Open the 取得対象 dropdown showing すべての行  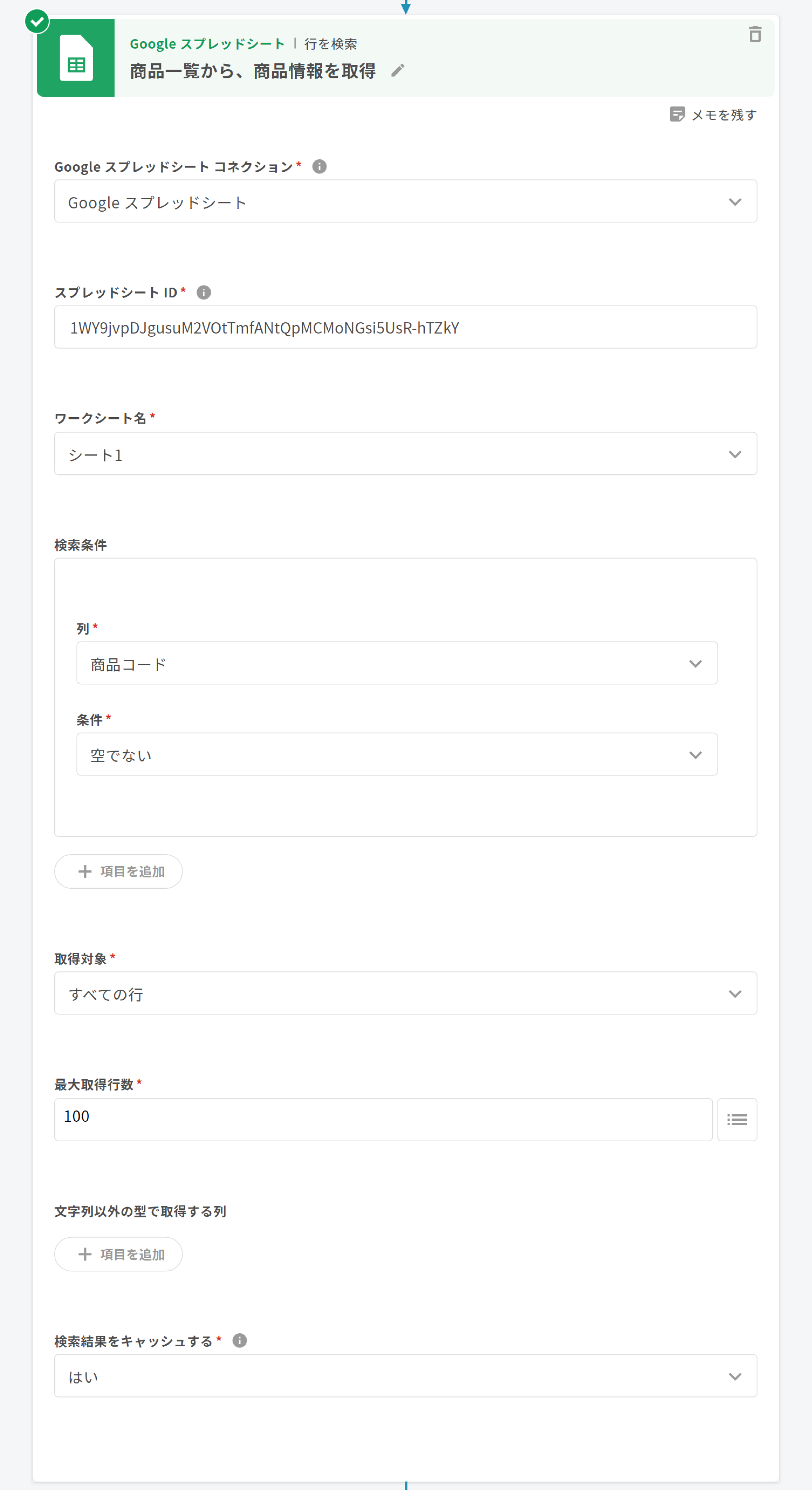(405, 994)
